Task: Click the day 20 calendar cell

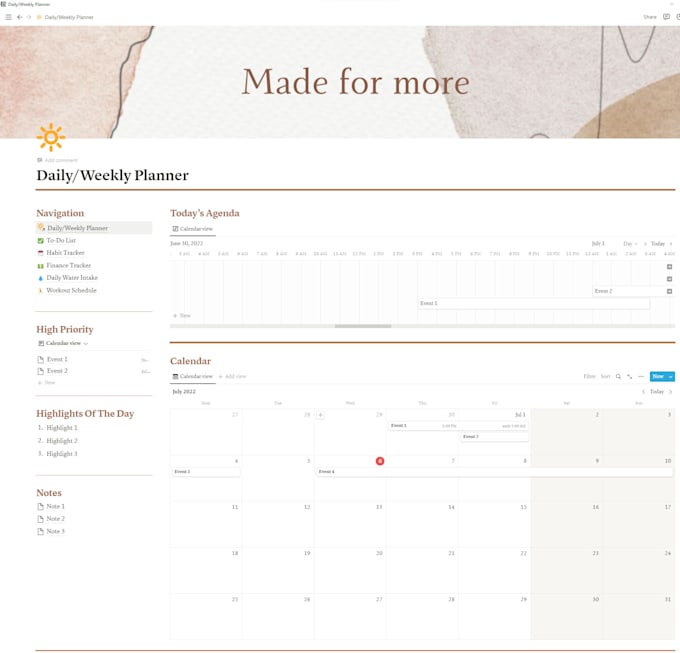Action: [350, 571]
